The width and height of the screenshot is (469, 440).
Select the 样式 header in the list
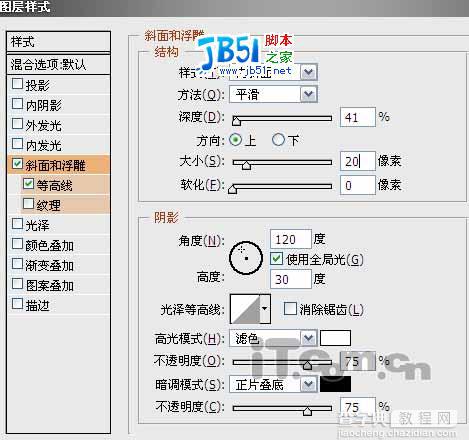[58, 42]
